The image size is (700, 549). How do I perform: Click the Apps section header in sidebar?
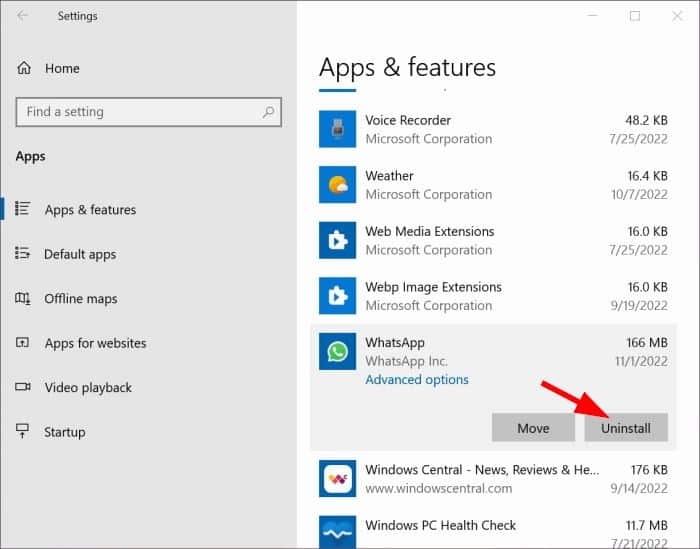(x=30, y=157)
